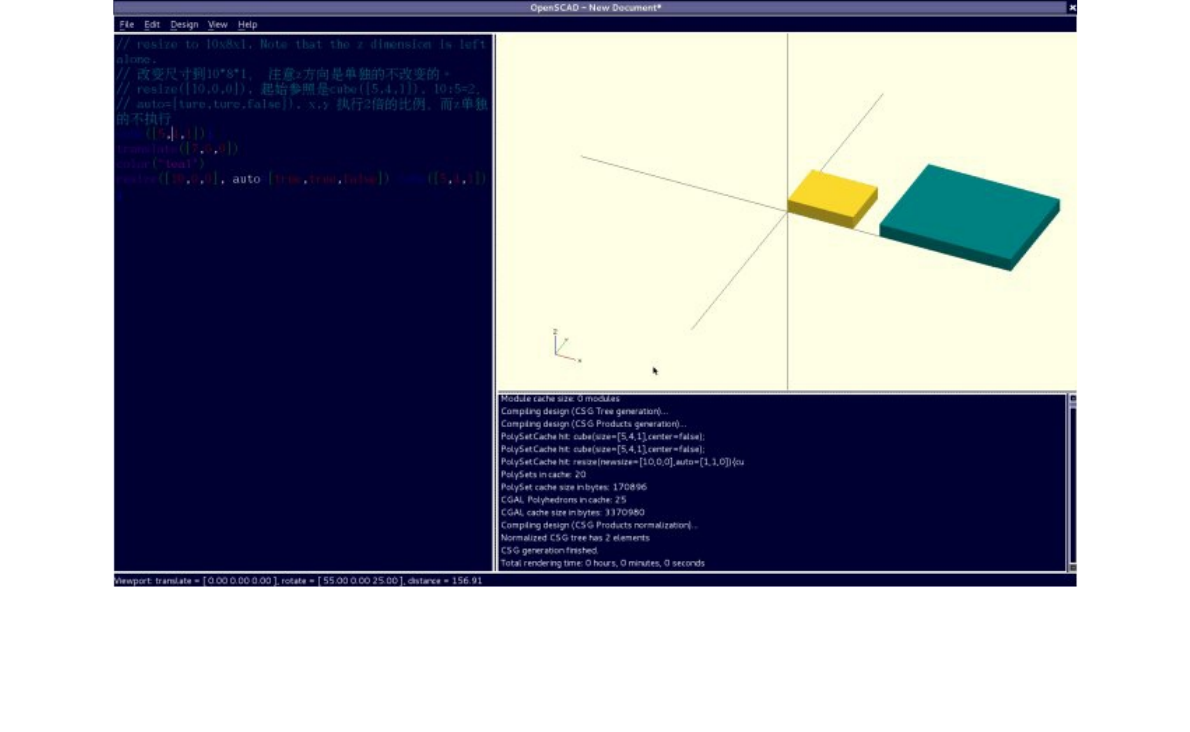Image resolution: width=1190 pixels, height=732 pixels.
Task: Click the 'translate([7,0,0])' code line
Action: point(177,149)
